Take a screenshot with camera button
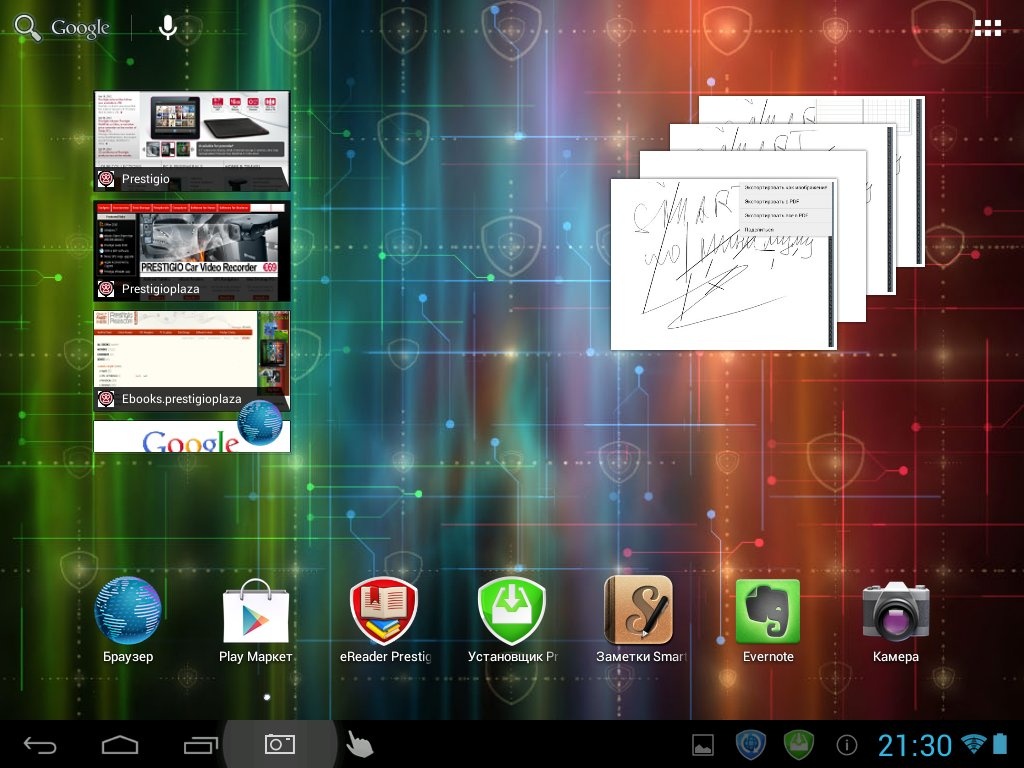Viewport: 1024px width, 768px height. tap(279, 745)
